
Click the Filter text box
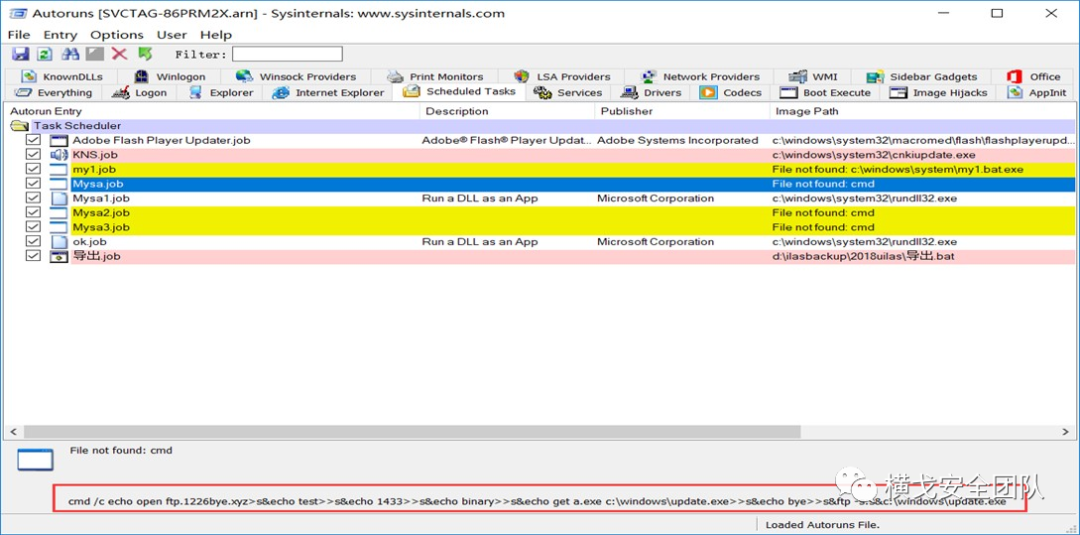tap(287, 54)
